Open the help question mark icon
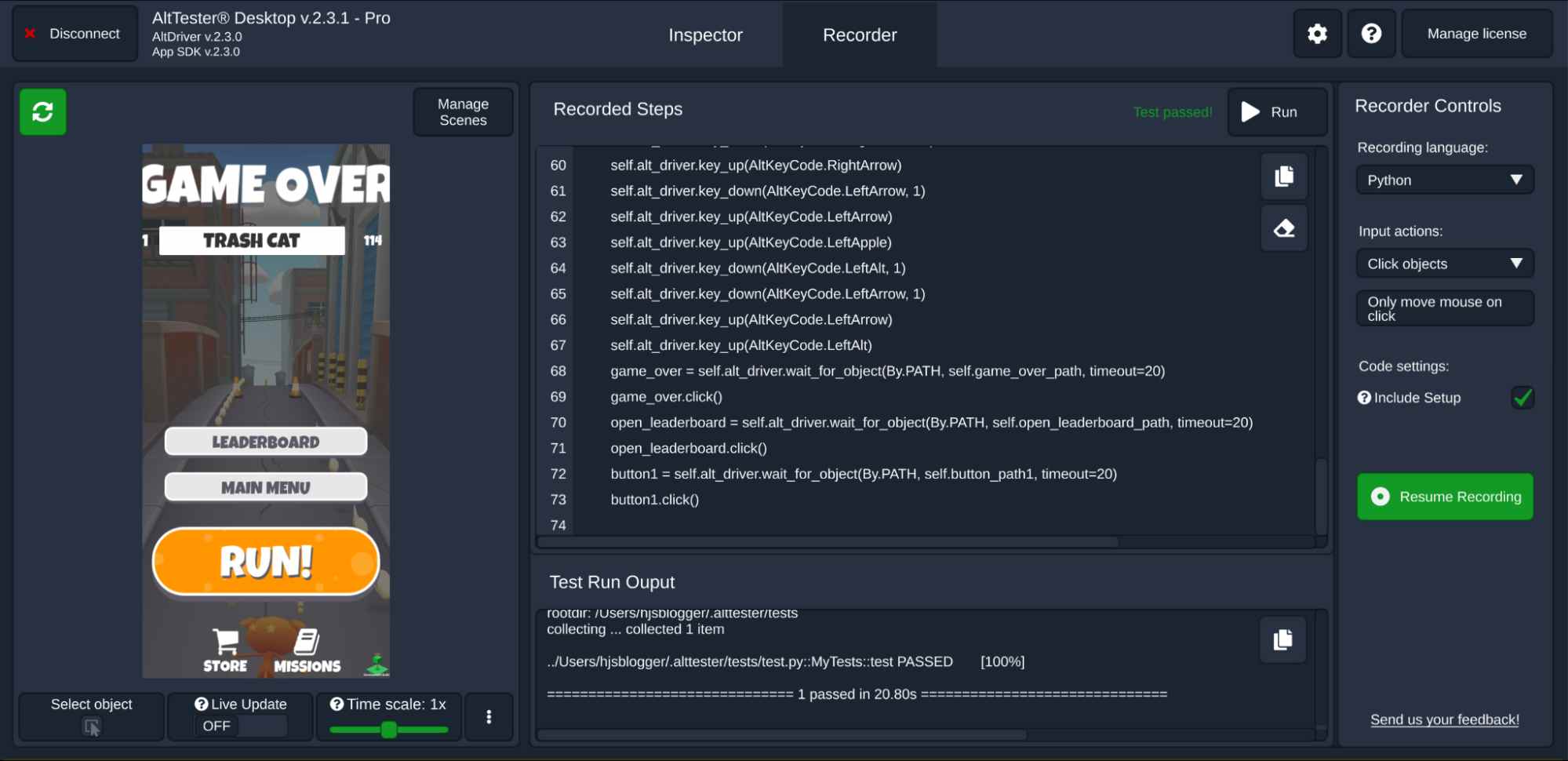1568x761 pixels. 1371,34
